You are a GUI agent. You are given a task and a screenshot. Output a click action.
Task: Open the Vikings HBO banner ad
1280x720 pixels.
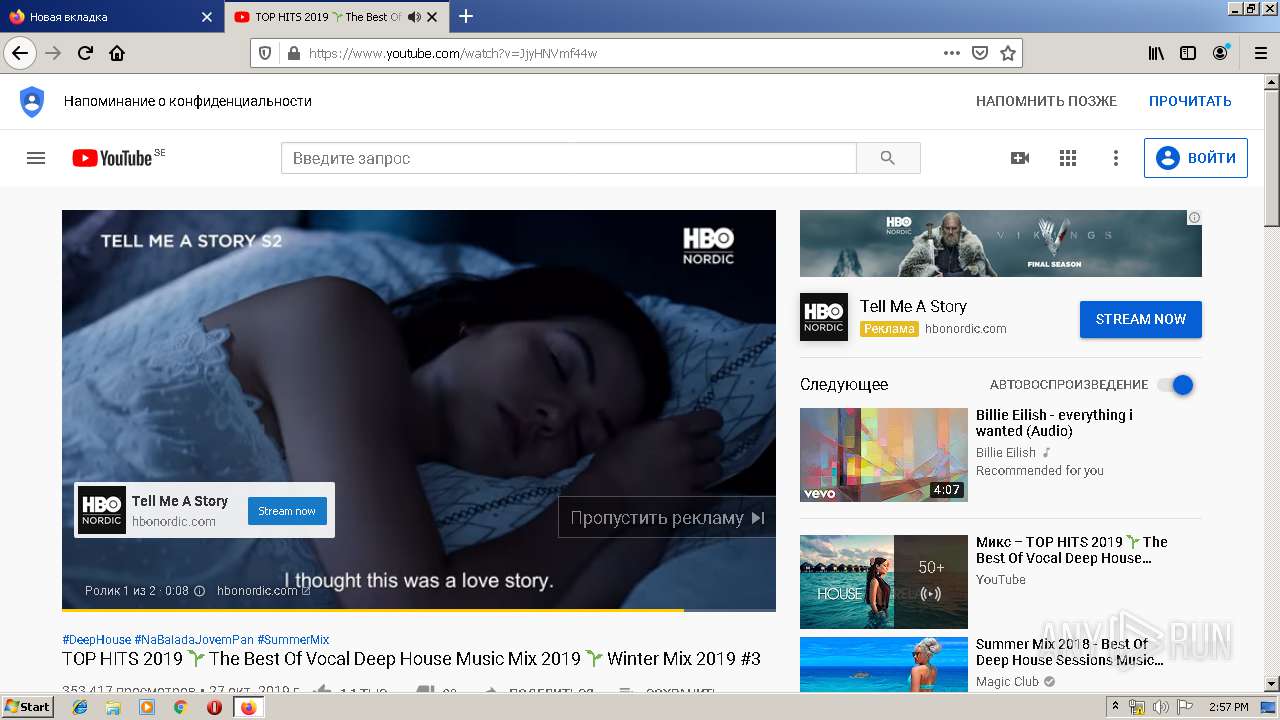click(x=1001, y=243)
